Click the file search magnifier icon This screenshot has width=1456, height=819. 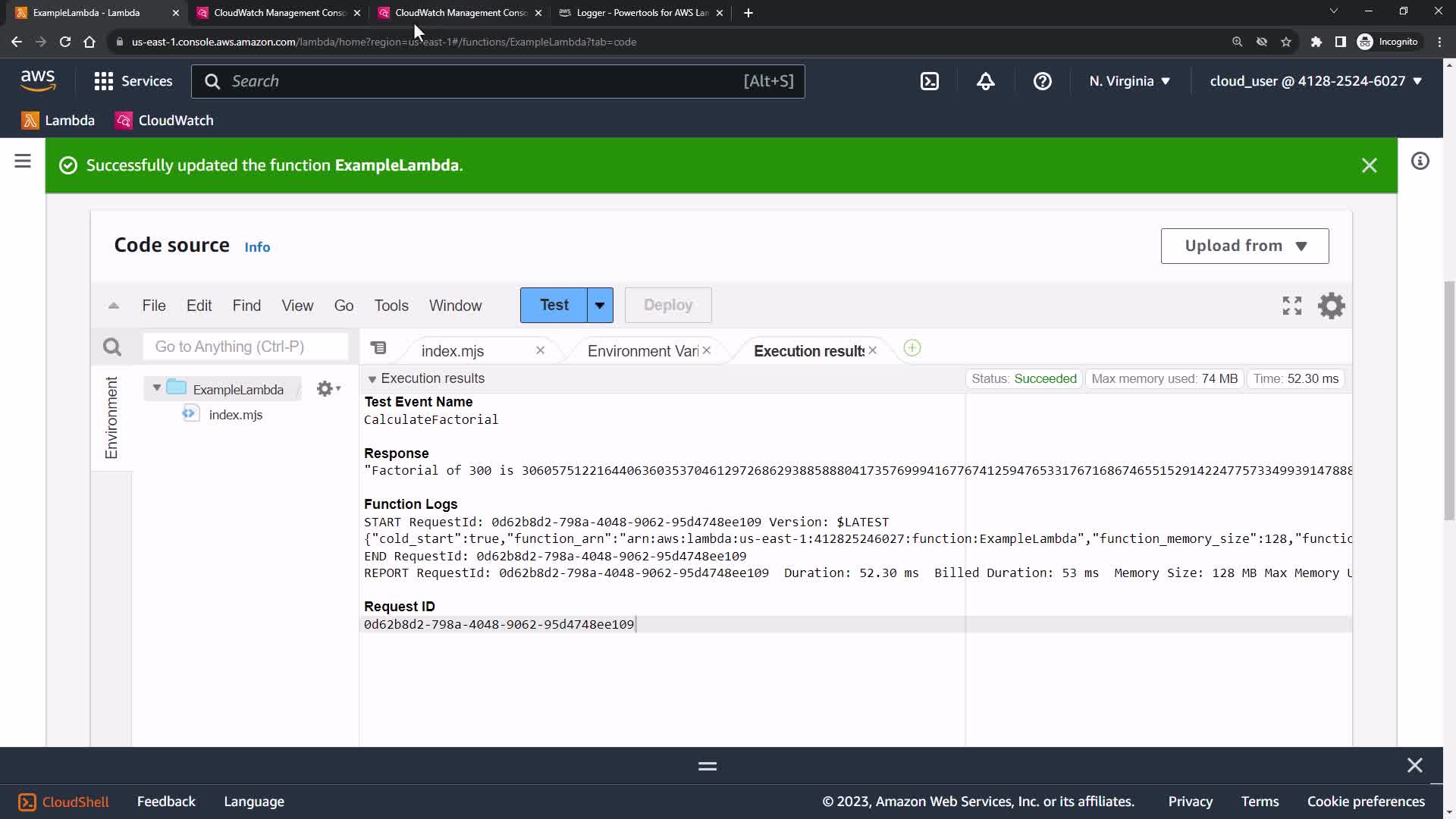112,347
